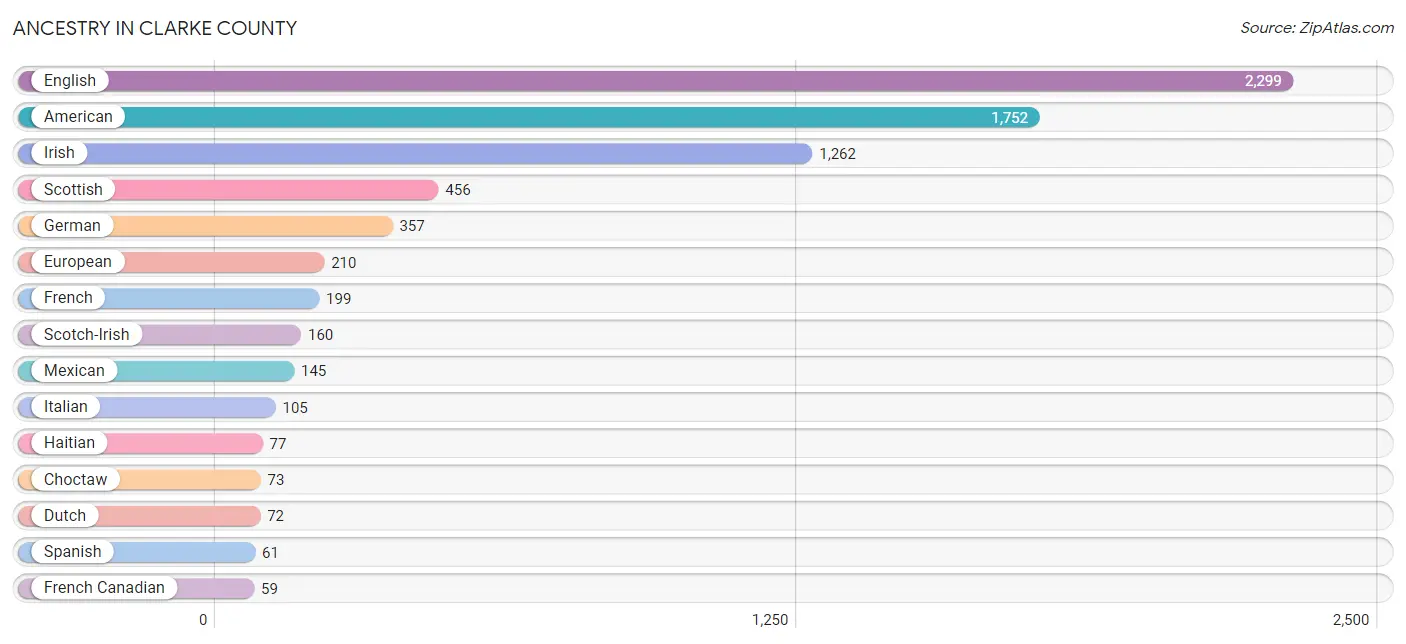Click the 105 Italian value

(x=295, y=408)
